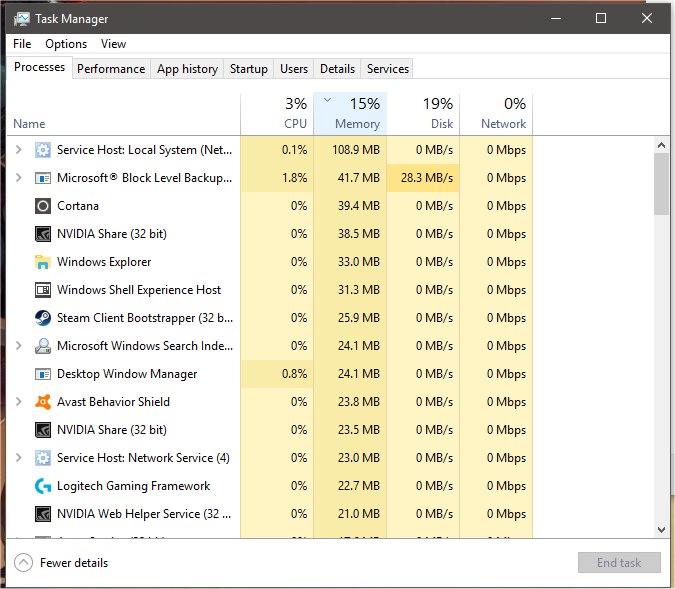The image size is (675, 589).
Task: Select Logitech Gaming Framework process name
Action: tap(133, 486)
